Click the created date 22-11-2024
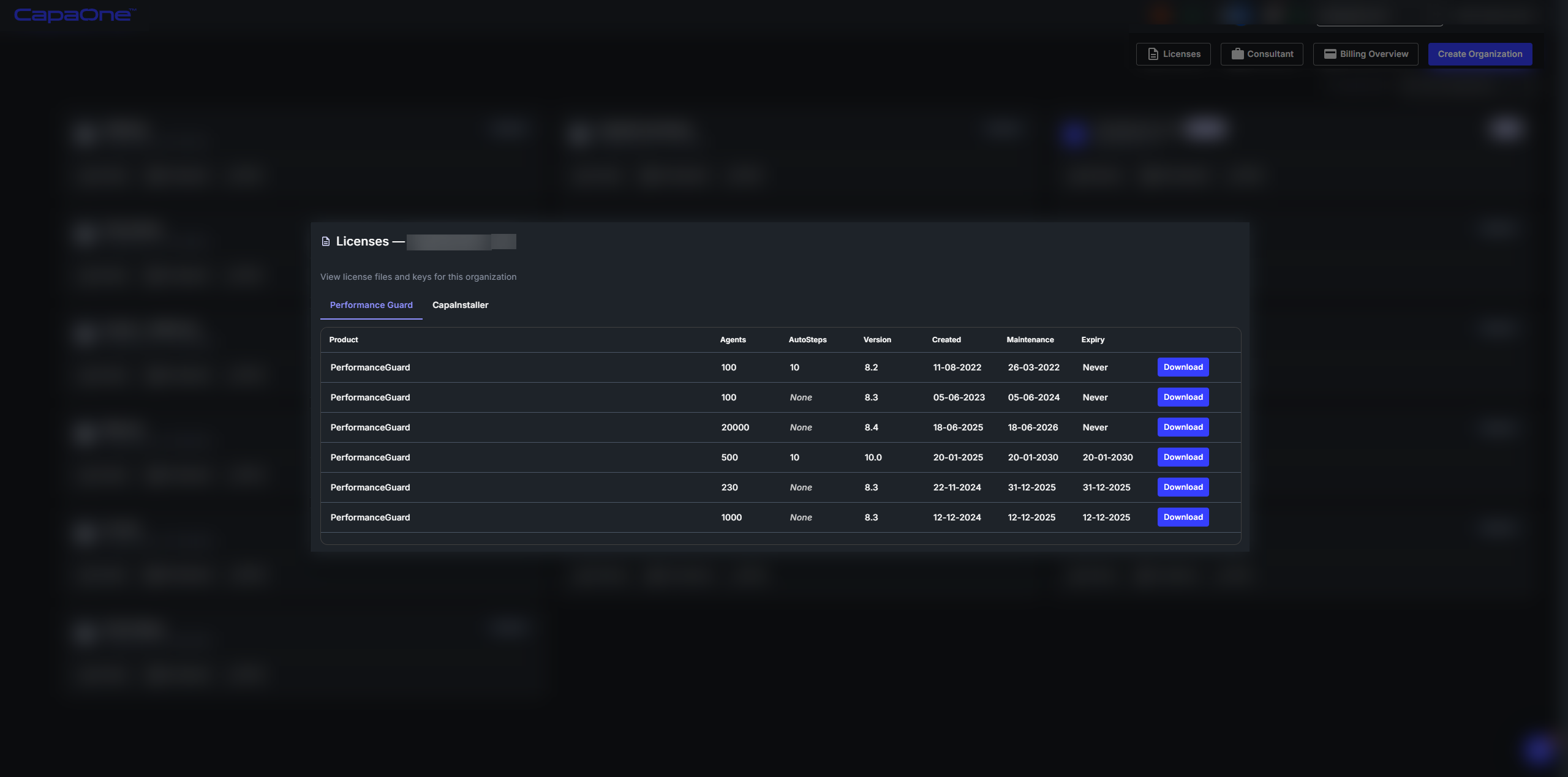Image resolution: width=1568 pixels, height=777 pixels. (957, 487)
